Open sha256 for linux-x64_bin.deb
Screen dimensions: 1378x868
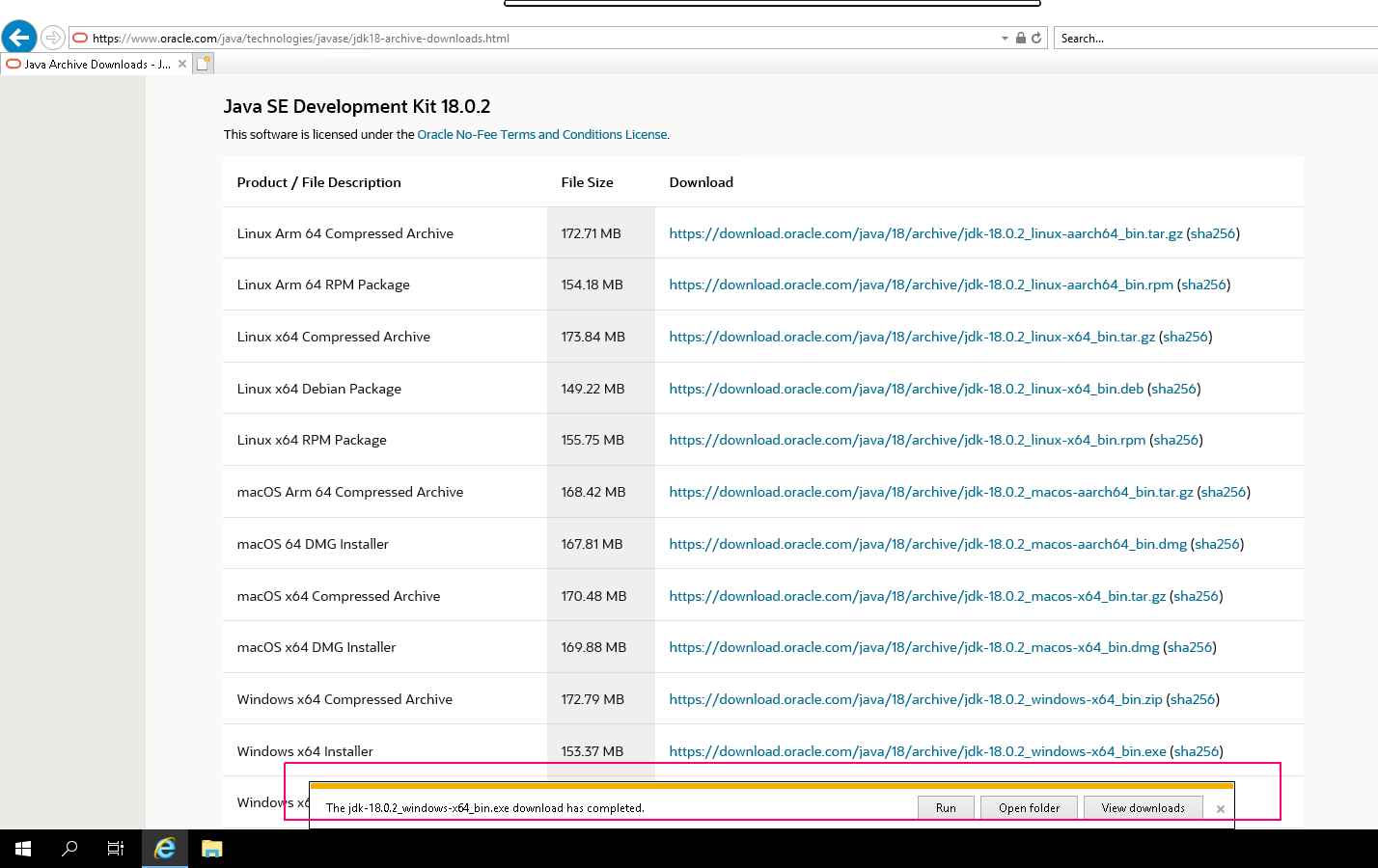pos(1173,389)
